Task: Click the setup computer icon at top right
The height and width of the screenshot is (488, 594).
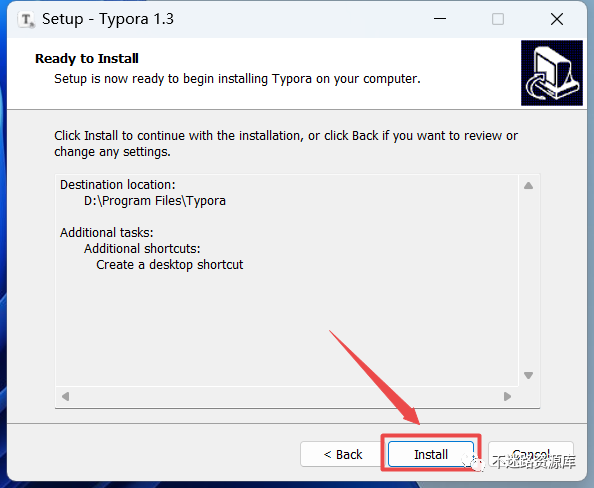Action: pyautogui.click(x=552, y=73)
